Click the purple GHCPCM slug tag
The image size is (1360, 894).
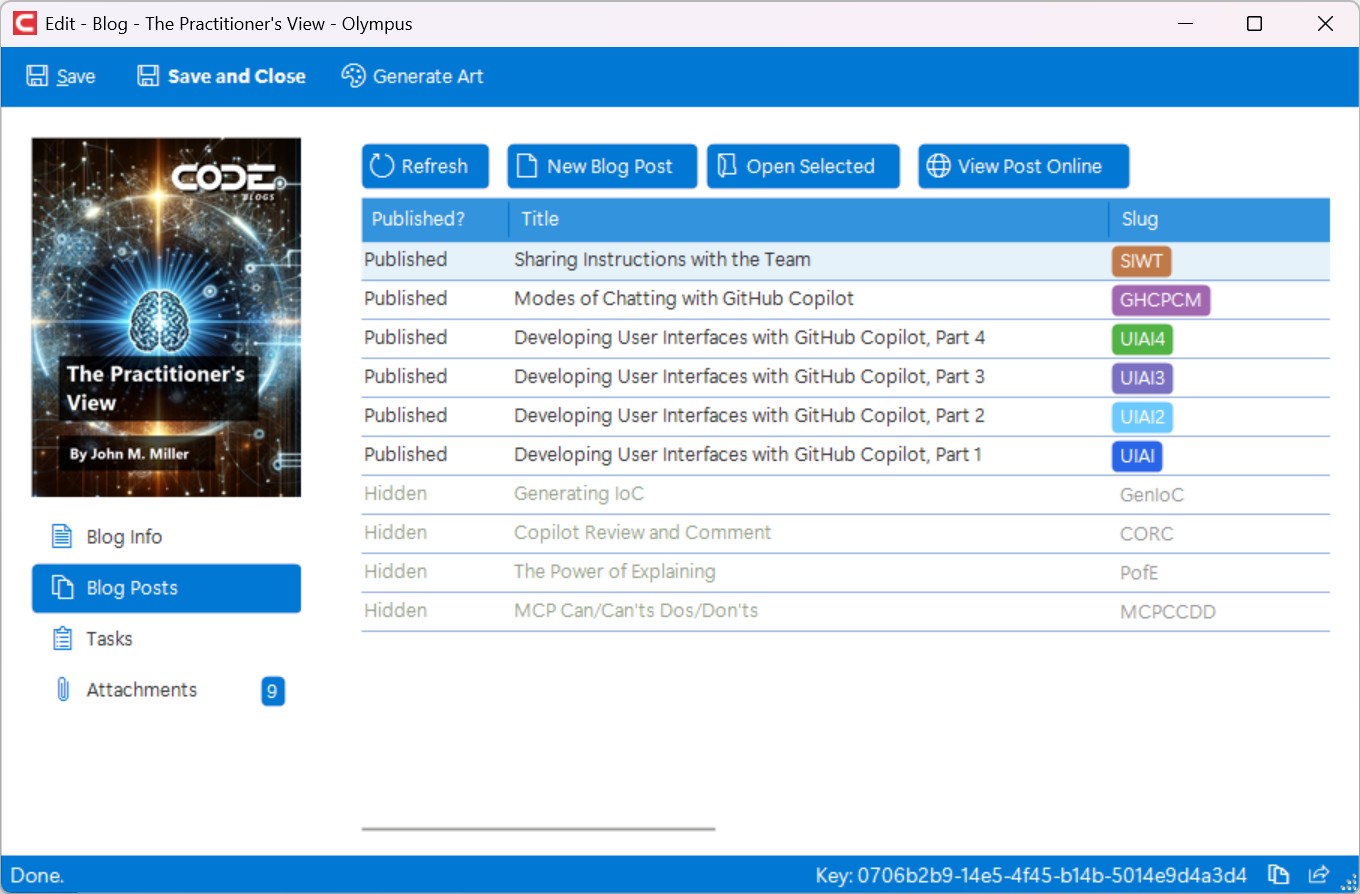pos(1160,300)
